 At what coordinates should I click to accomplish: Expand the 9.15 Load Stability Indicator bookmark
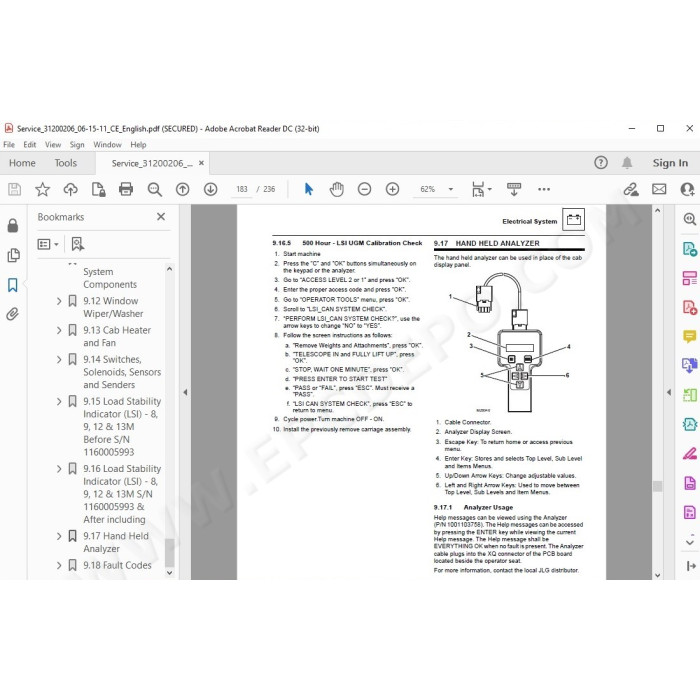click(x=59, y=402)
